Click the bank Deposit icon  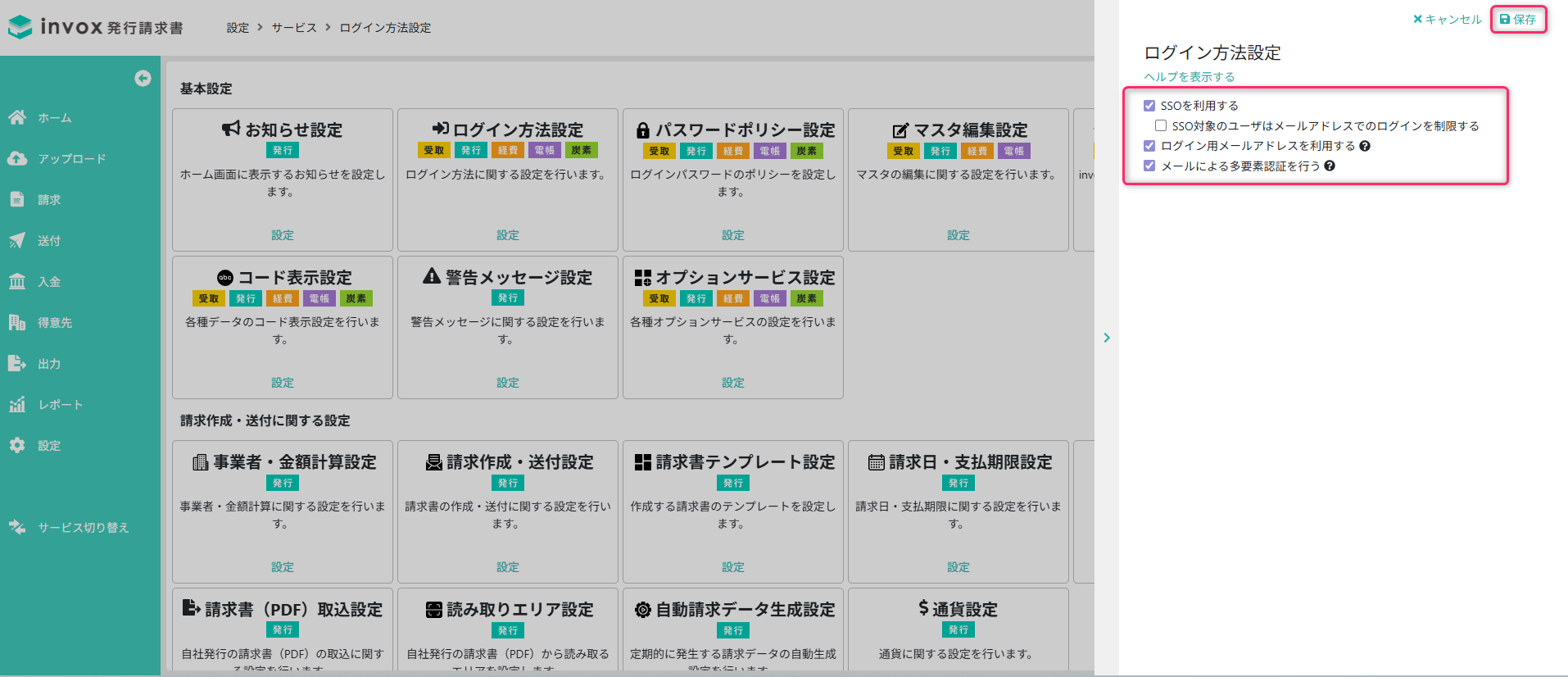[17, 281]
